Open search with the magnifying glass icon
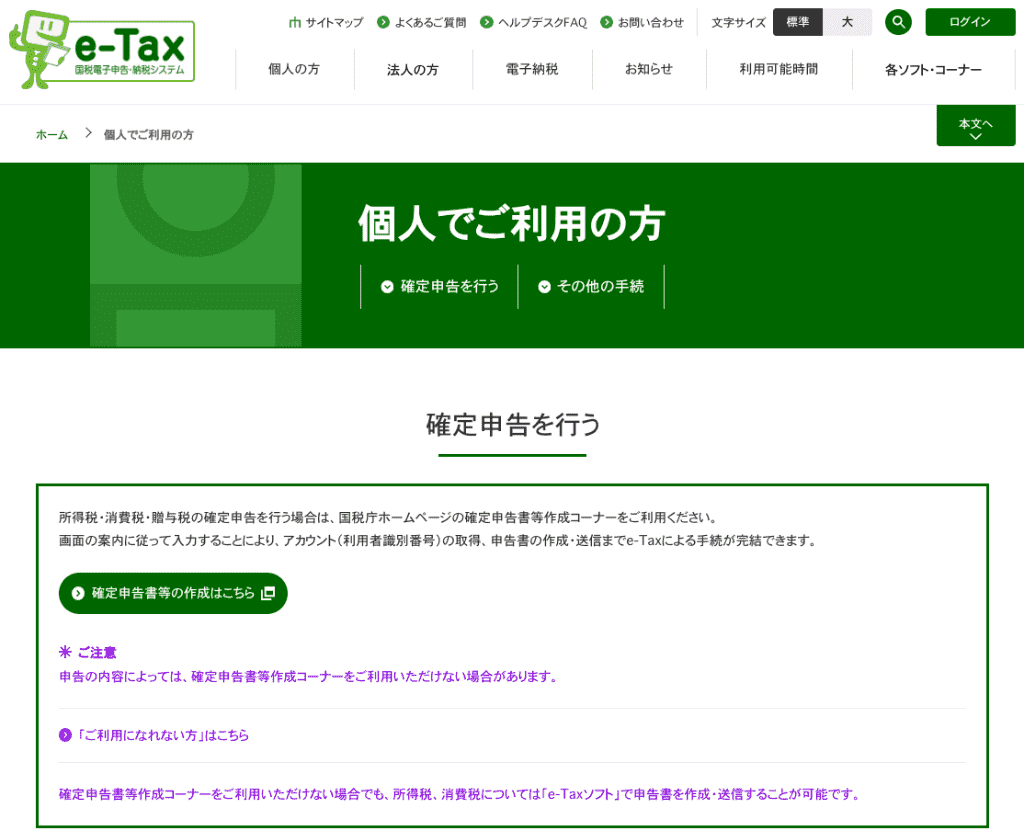The image size is (1024, 839). pyautogui.click(x=897, y=22)
